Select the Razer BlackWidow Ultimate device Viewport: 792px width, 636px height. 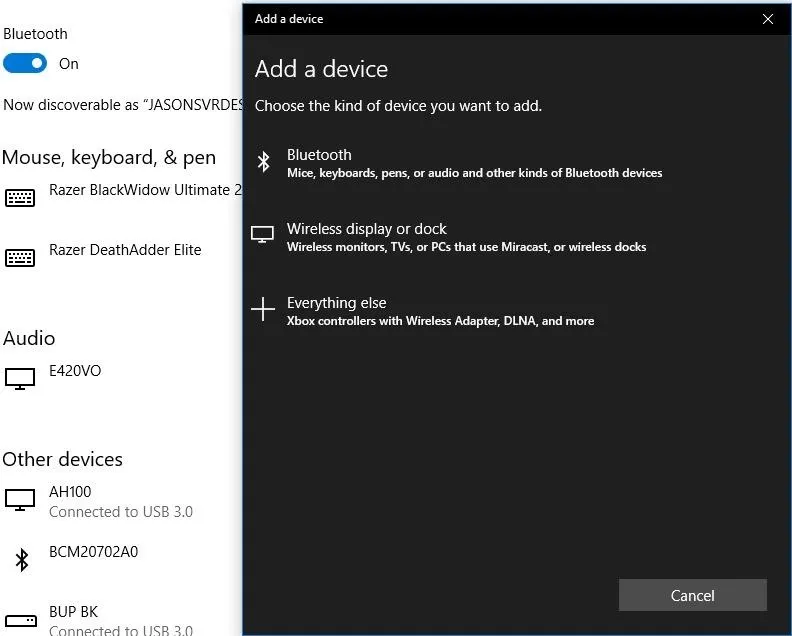pyautogui.click(x=121, y=198)
